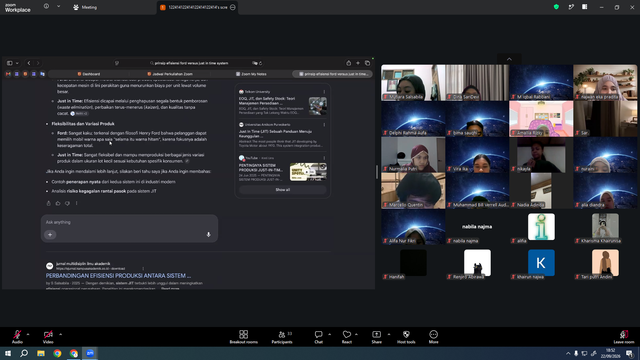Select khairun najwa's K avatar tile
The width and height of the screenshot is (640, 360).
[x=541, y=263]
